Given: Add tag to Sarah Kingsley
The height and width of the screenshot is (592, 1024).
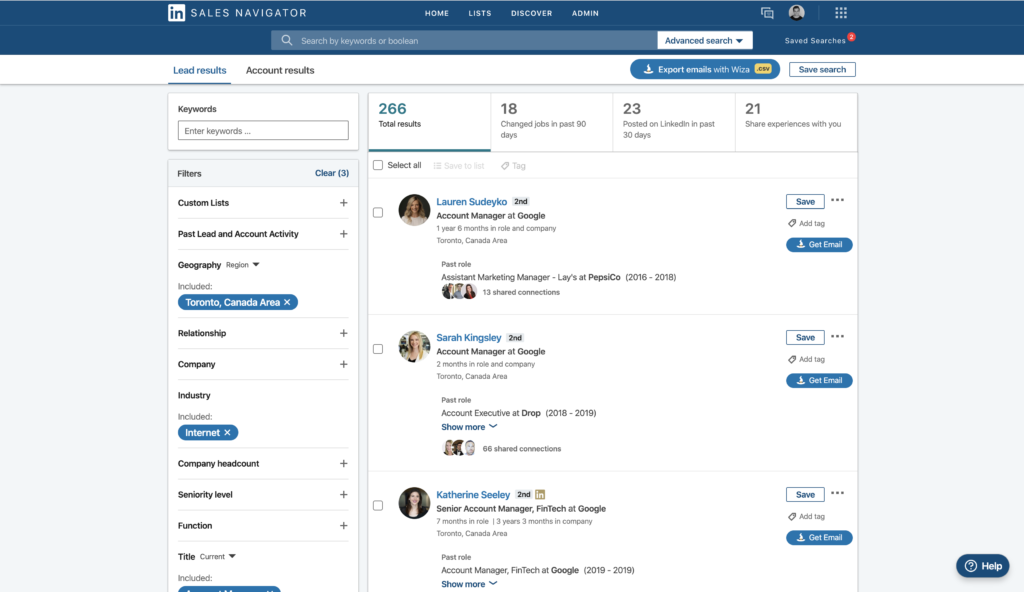Looking at the screenshot, I should (806, 360).
